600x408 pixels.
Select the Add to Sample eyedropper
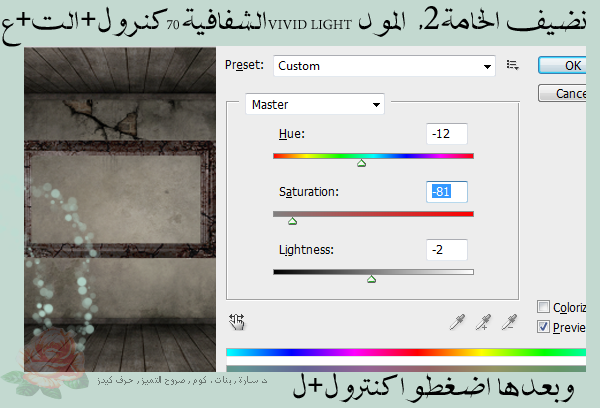click(486, 321)
